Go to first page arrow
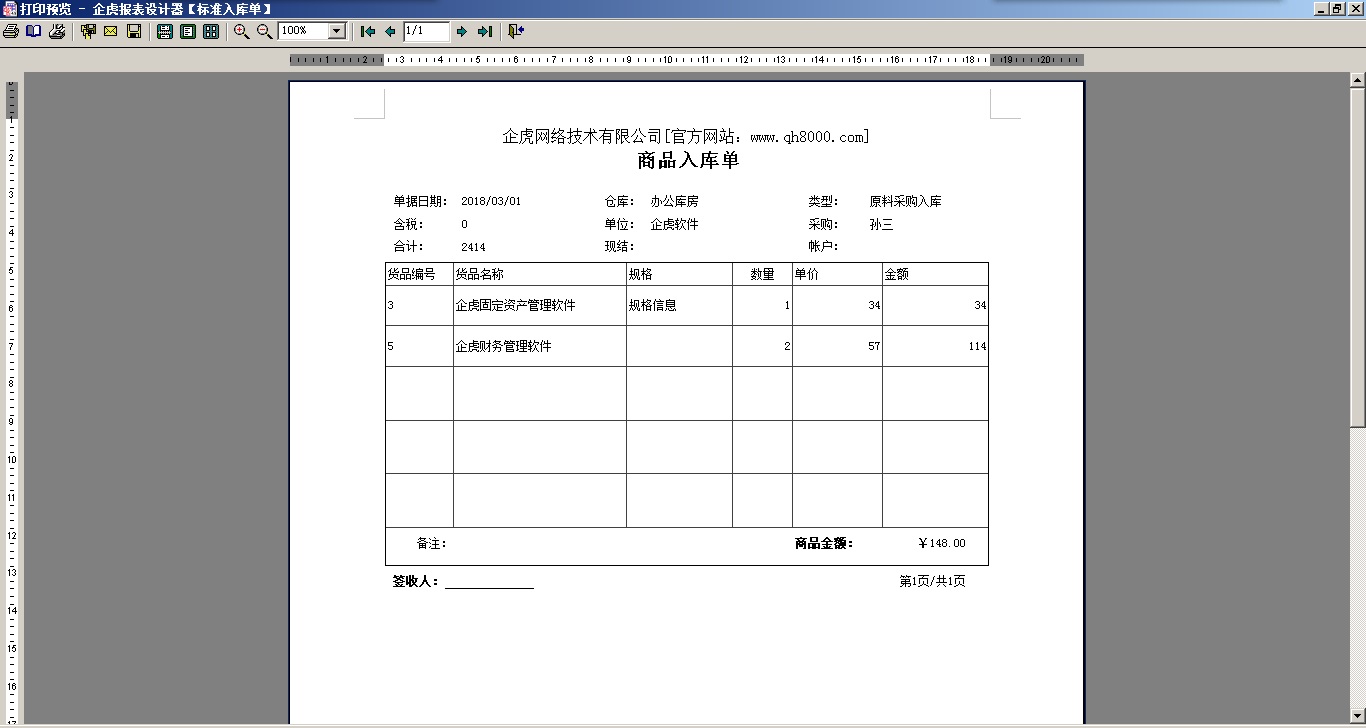The width and height of the screenshot is (1366, 728). pos(368,32)
